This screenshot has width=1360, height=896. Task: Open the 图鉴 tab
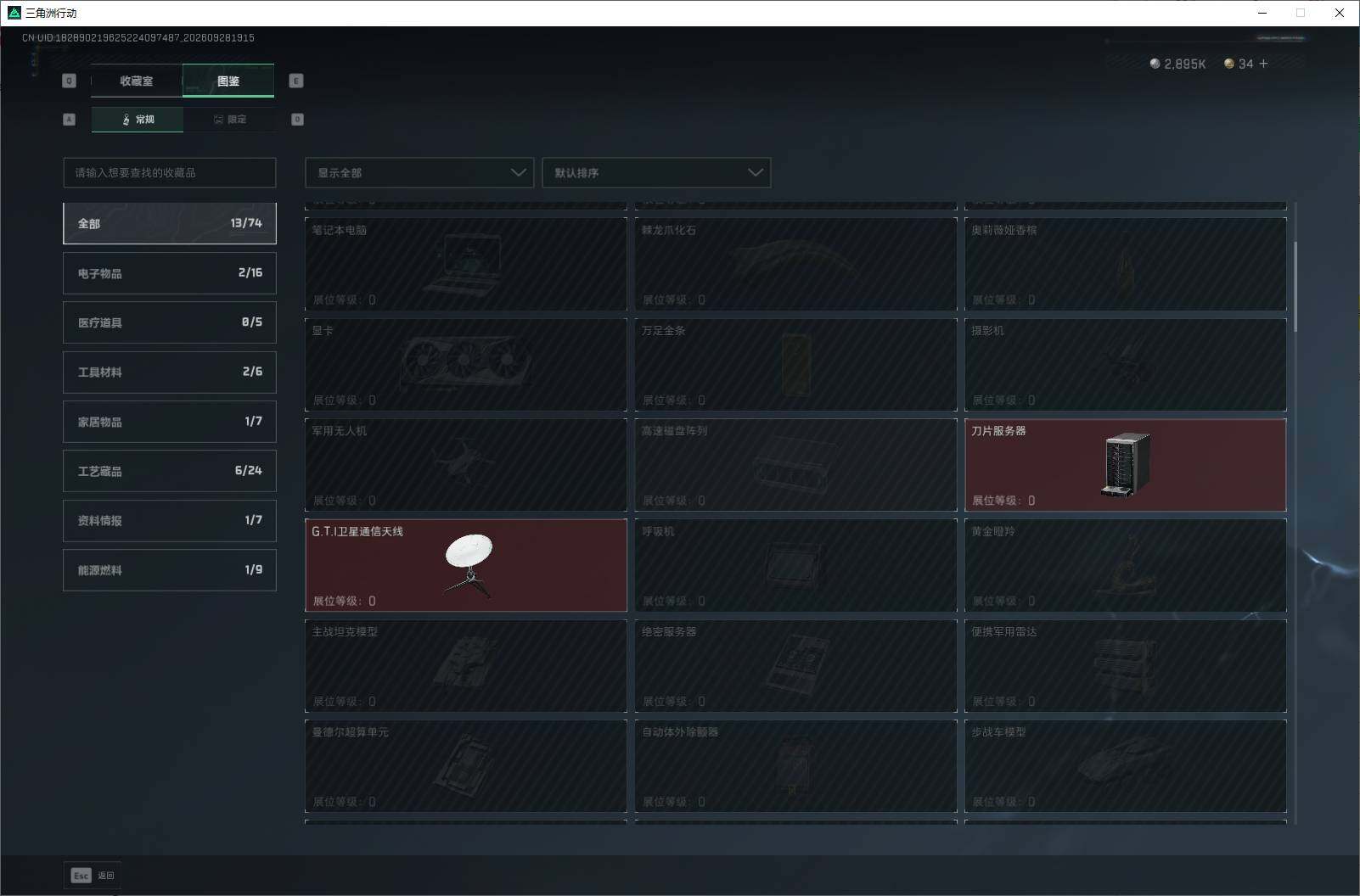coord(228,81)
